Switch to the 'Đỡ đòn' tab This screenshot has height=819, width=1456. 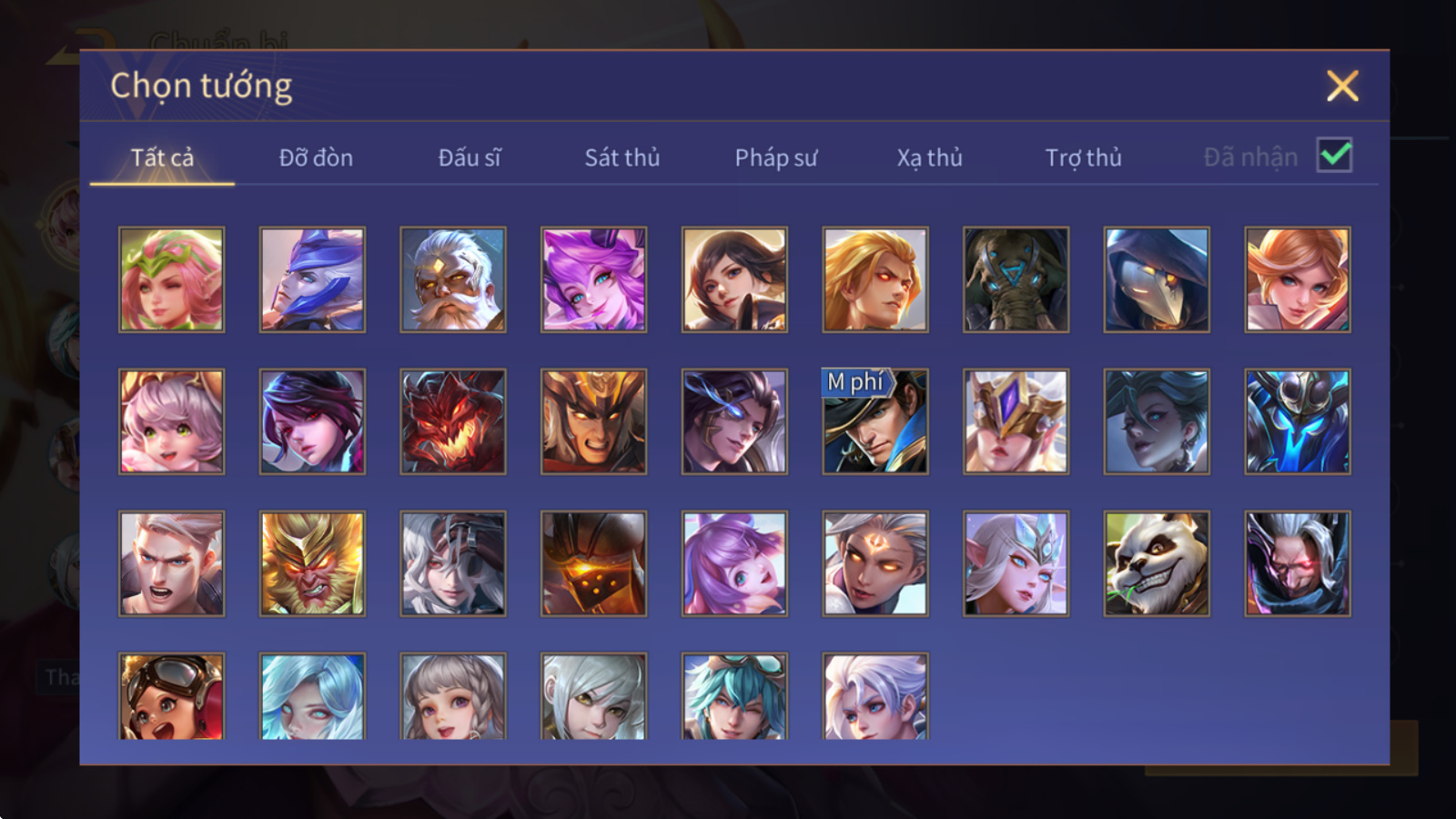pyautogui.click(x=316, y=157)
